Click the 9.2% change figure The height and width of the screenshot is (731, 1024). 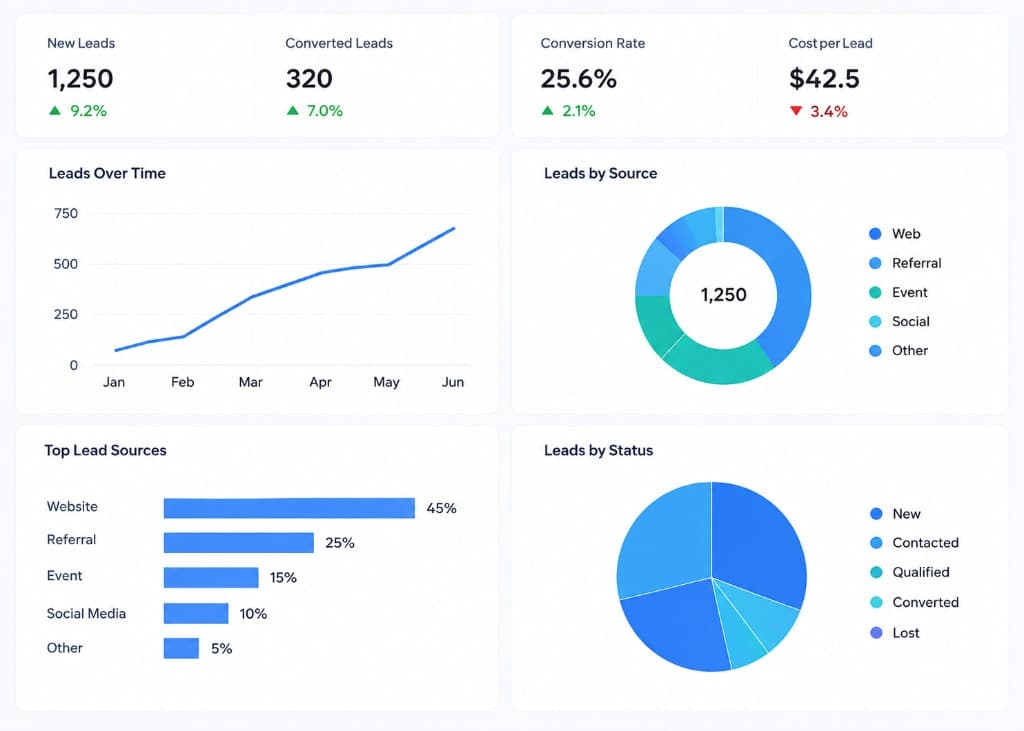pos(88,111)
